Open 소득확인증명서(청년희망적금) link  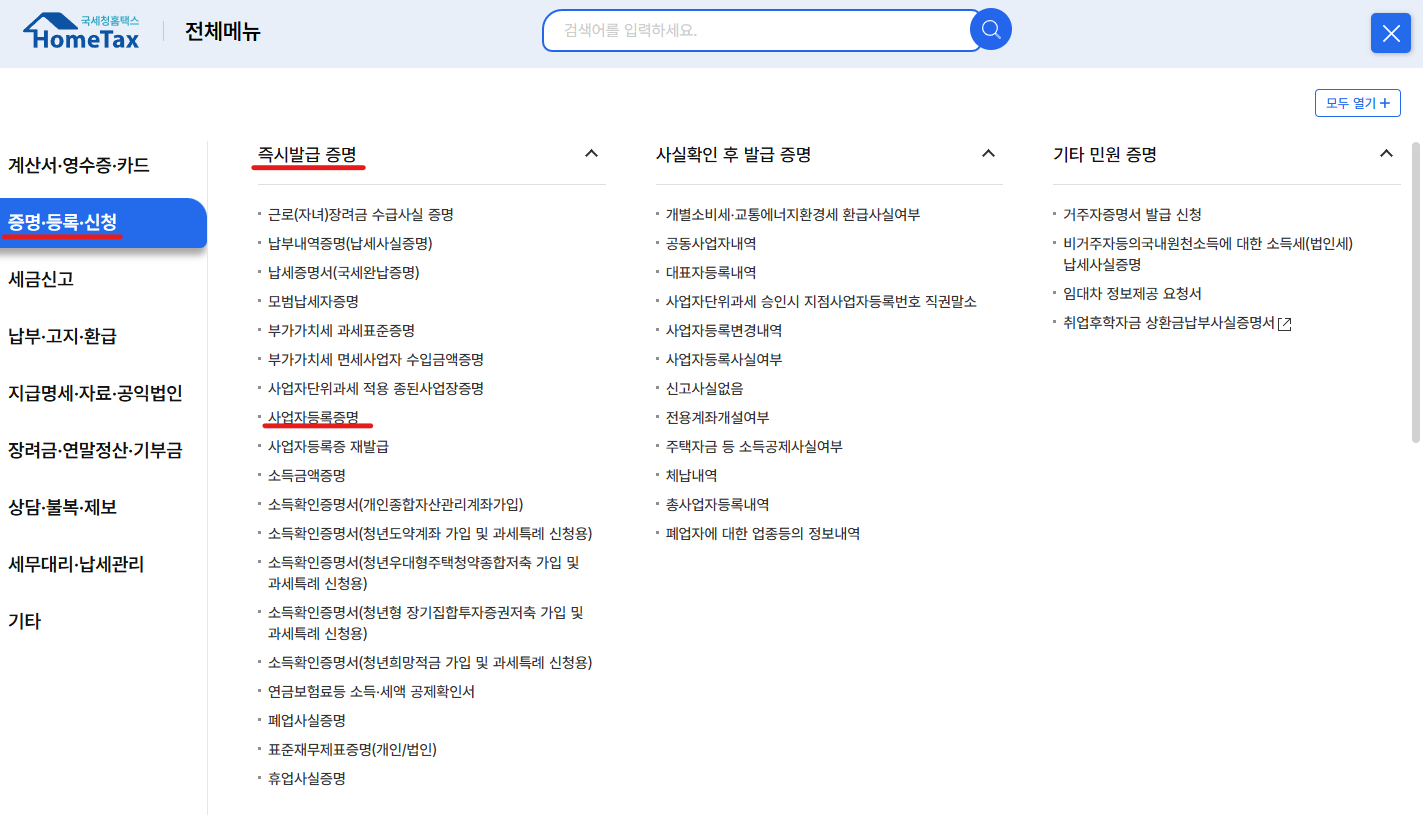pyautogui.click(x=430, y=663)
